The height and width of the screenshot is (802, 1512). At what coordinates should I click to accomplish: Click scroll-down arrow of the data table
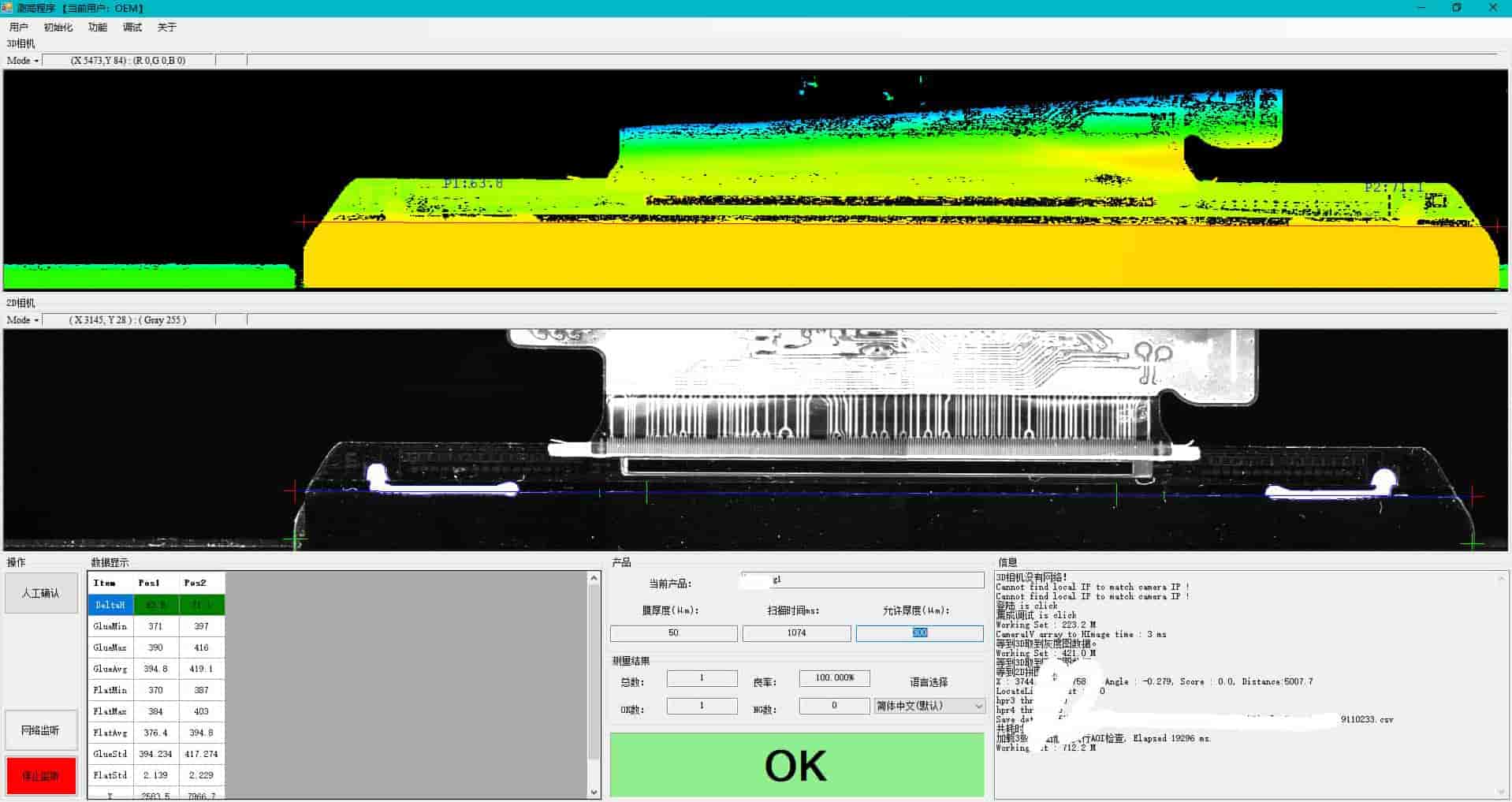click(x=594, y=792)
